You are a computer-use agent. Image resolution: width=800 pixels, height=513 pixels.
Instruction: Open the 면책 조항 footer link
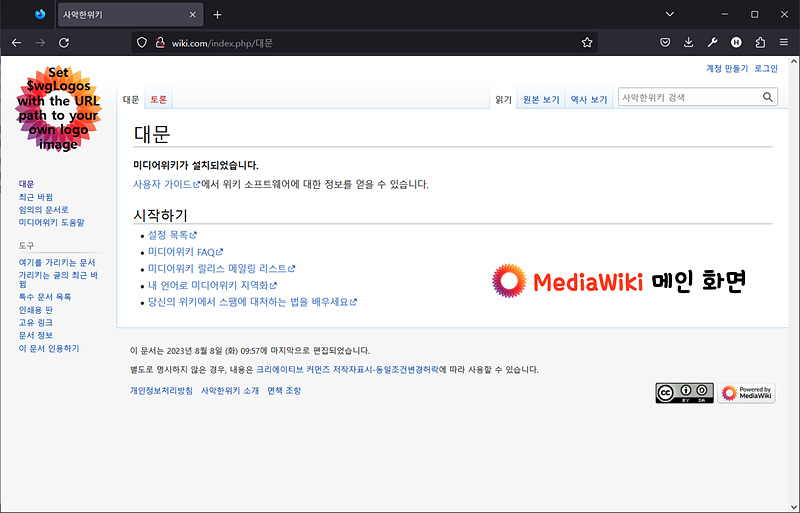[284, 390]
